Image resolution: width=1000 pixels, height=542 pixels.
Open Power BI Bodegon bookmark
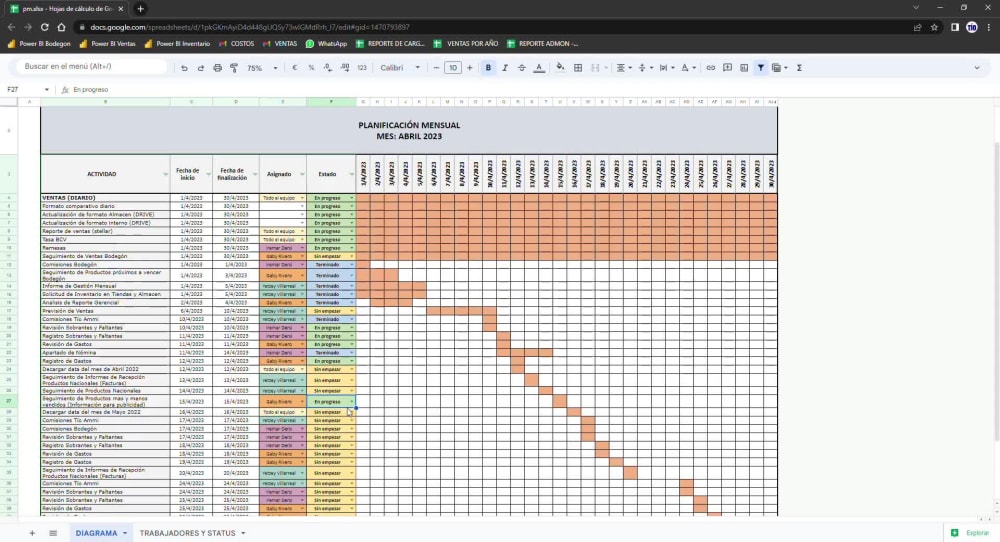[38, 44]
